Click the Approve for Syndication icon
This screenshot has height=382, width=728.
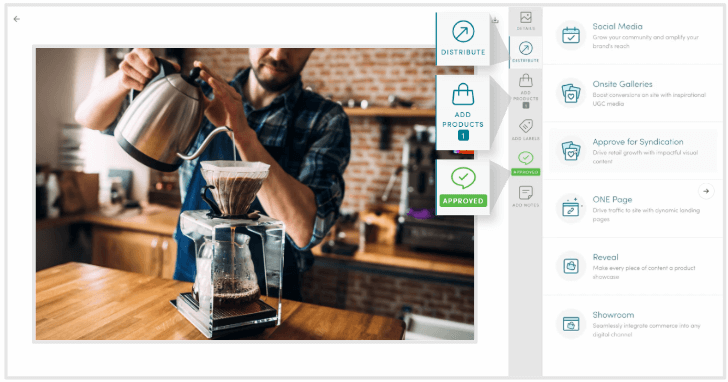(x=571, y=151)
